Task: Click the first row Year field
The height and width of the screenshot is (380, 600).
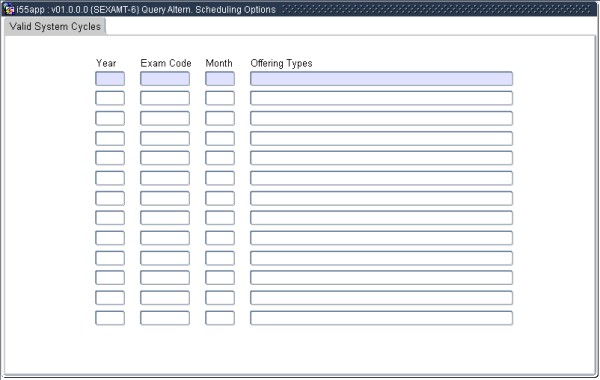Action: [110, 78]
